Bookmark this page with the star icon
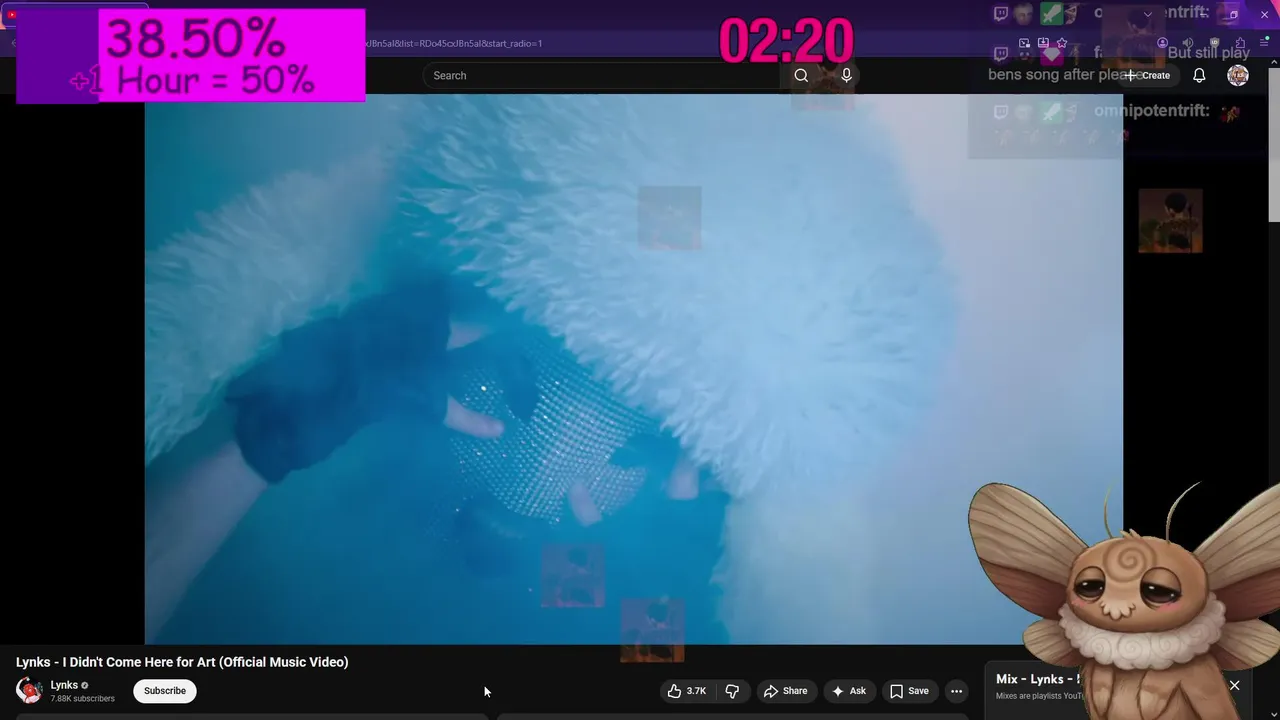Image resolution: width=1280 pixels, height=720 pixels. [x=1062, y=43]
